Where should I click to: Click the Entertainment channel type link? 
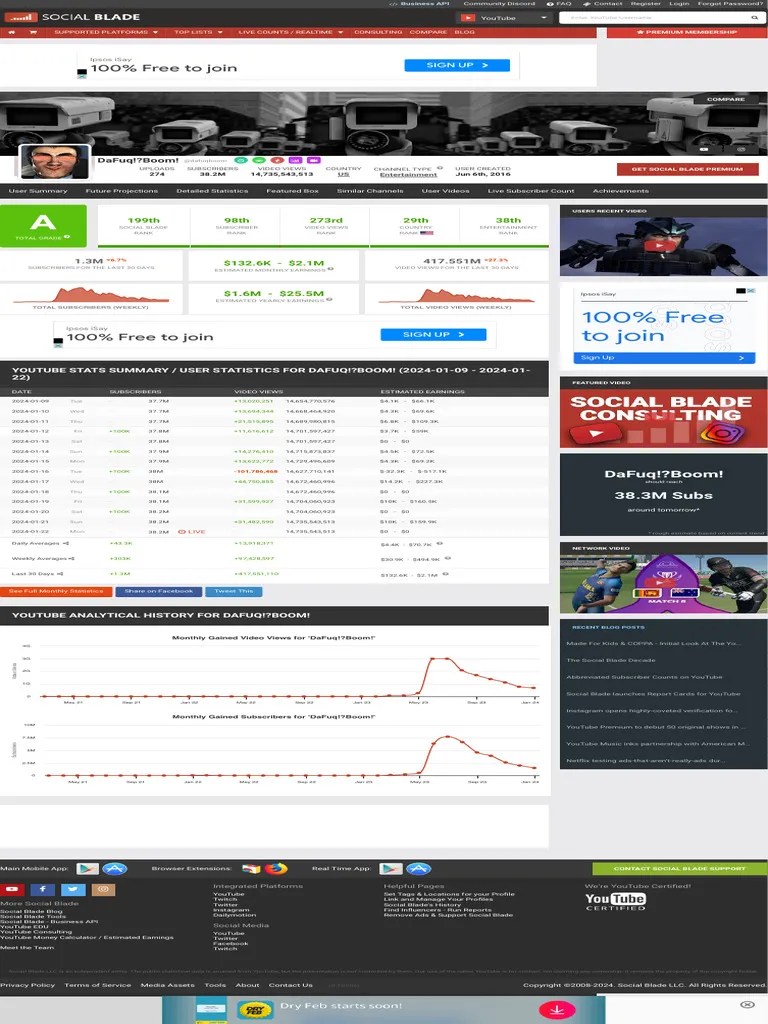tap(409, 175)
